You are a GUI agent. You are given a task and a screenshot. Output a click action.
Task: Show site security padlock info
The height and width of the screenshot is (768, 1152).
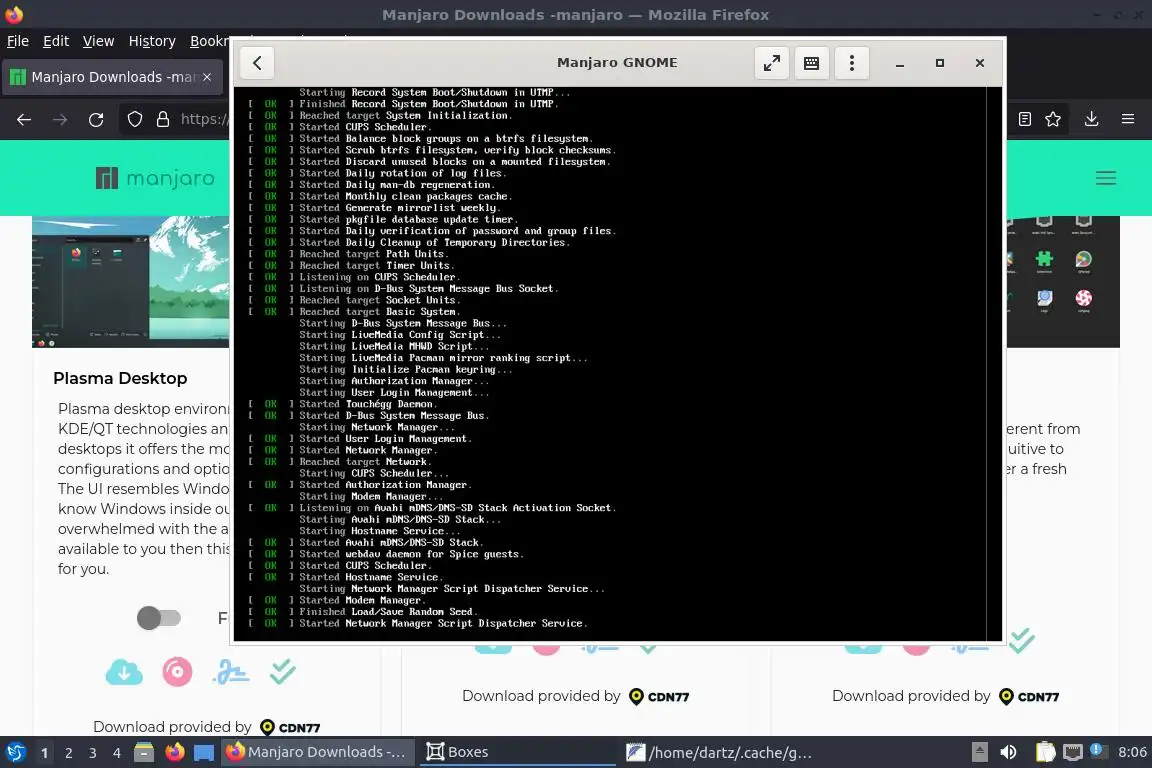coord(163,119)
